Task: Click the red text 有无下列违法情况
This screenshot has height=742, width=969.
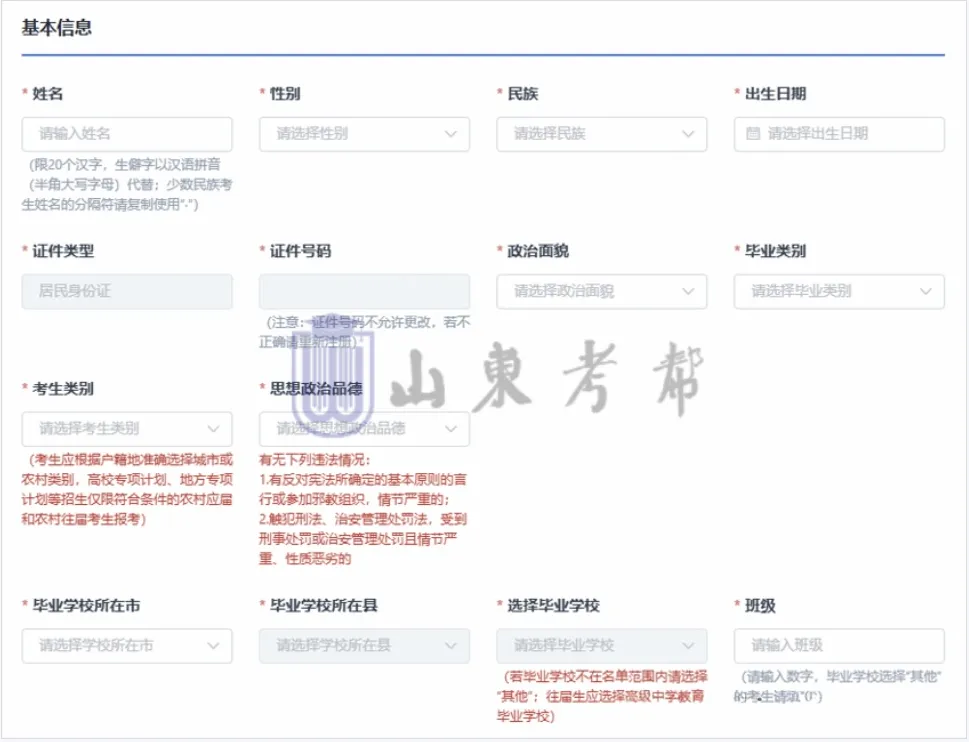Action: (315, 460)
